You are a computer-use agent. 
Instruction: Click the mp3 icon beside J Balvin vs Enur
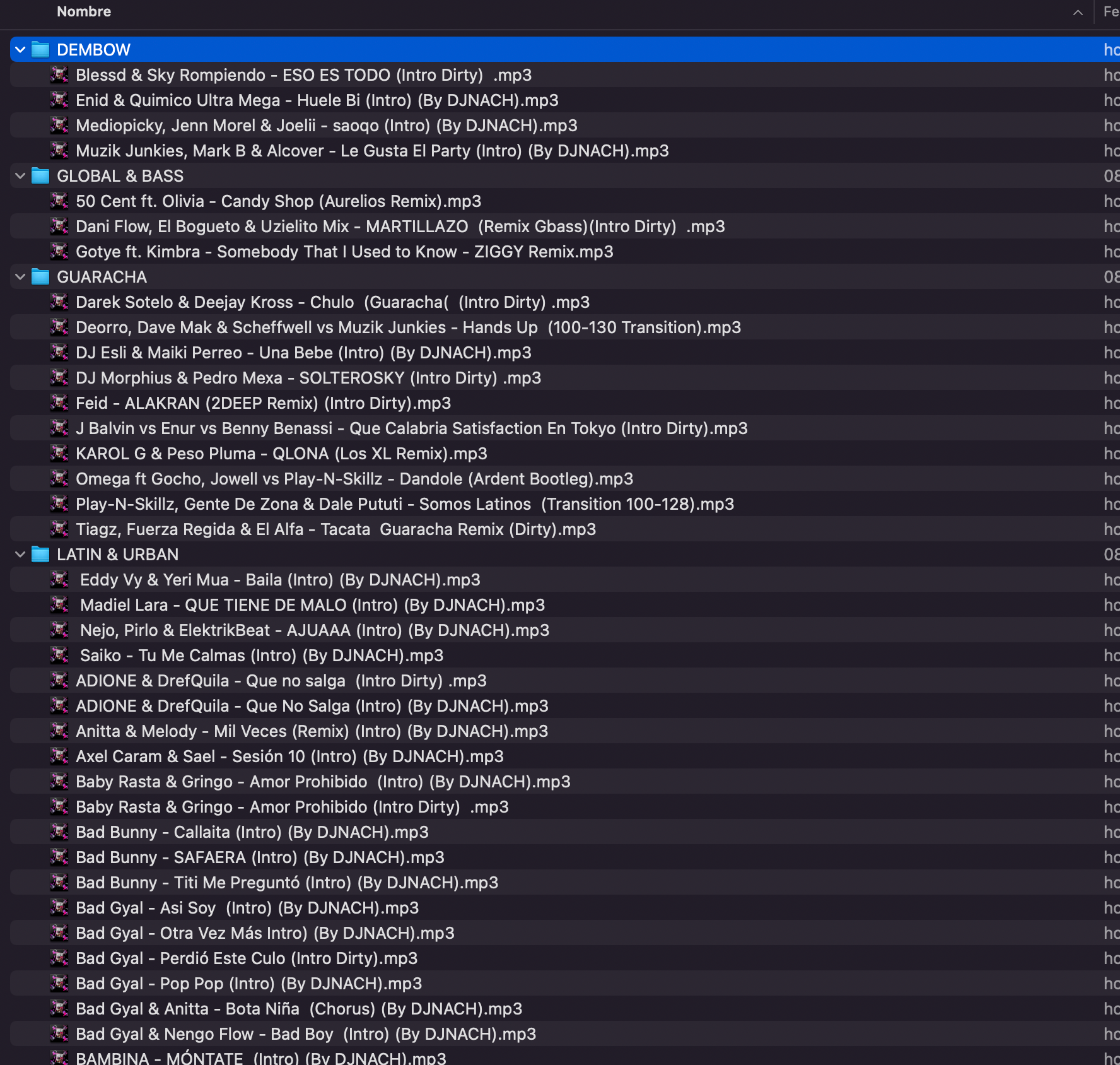[59, 428]
